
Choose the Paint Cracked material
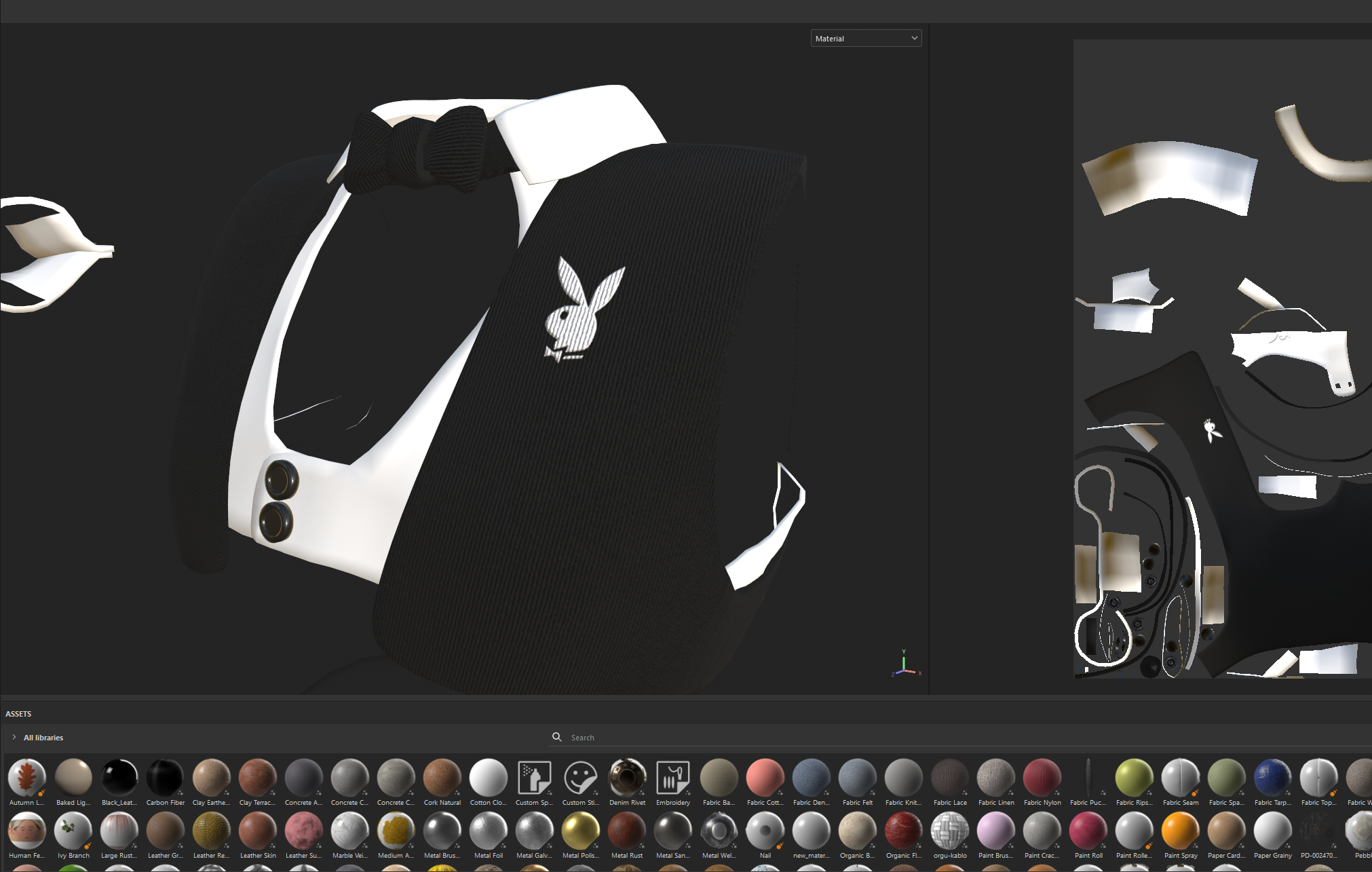coord(1042,830)
